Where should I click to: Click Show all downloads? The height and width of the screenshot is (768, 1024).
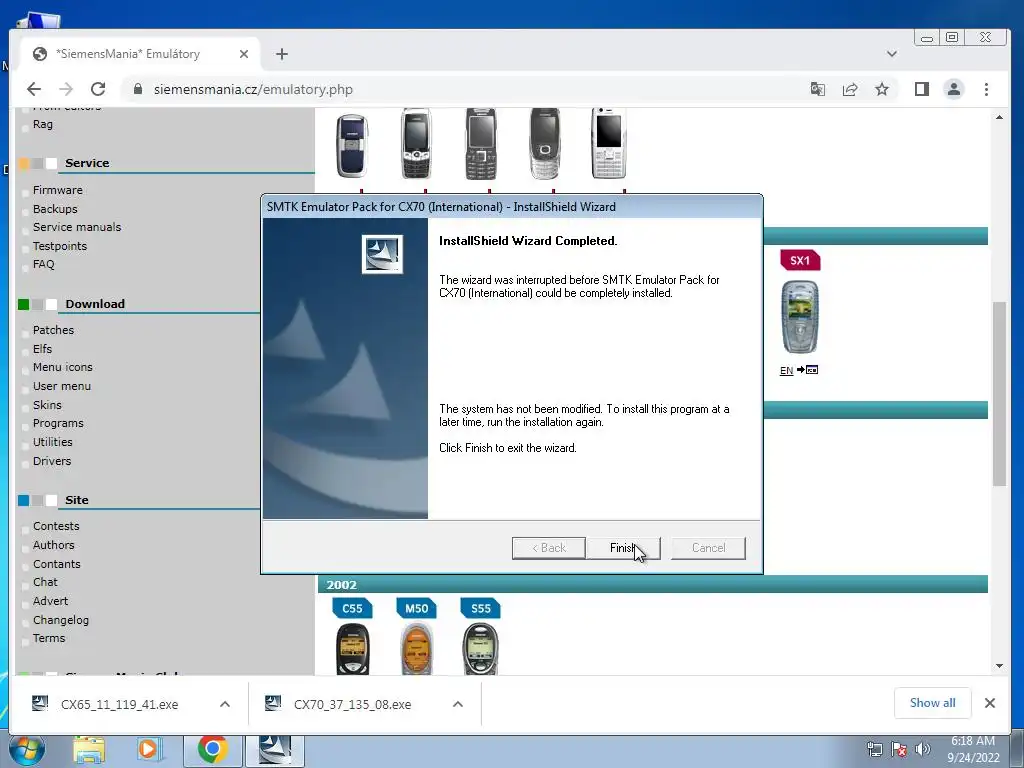[933, 703]
